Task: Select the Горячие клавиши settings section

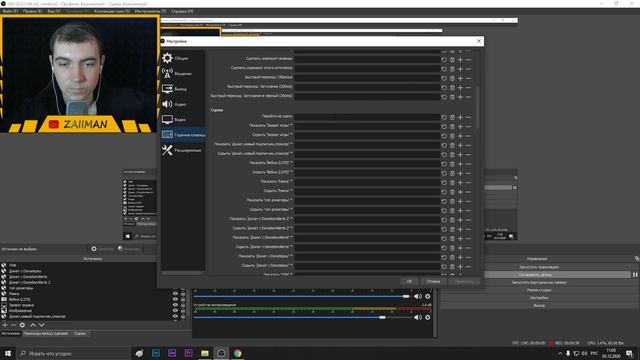Action: coord(183,135)
